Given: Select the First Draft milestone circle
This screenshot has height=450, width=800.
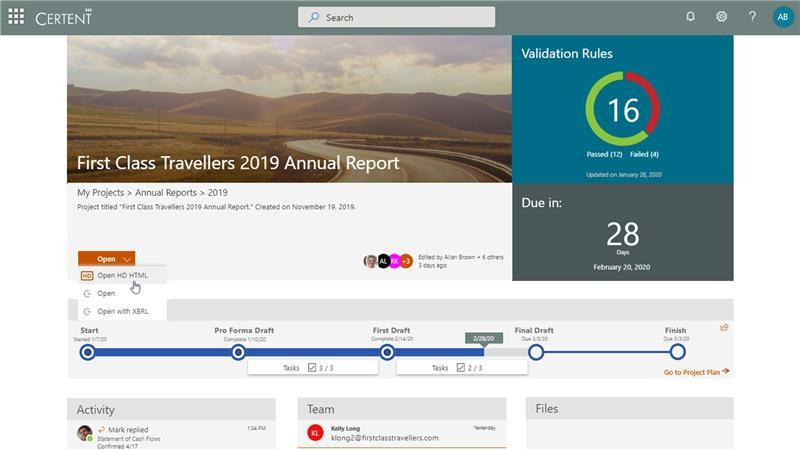Looking at the screenshot, I should click(x=387, y=352).
